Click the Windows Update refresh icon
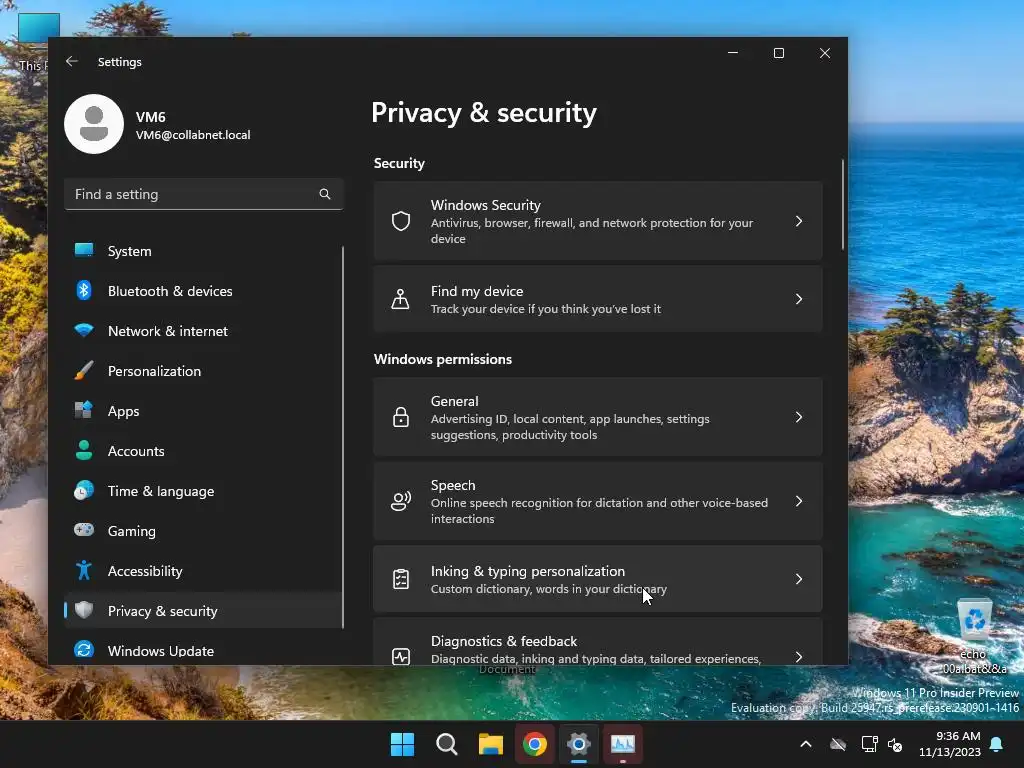Screen dimensions: 1024x768 pos(84,650)
